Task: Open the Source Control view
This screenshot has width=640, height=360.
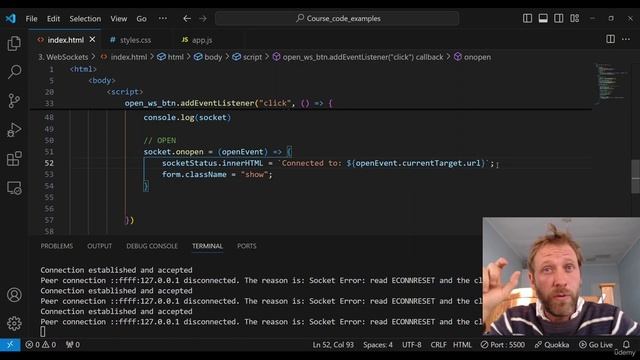Action: (x=14, y=100)
